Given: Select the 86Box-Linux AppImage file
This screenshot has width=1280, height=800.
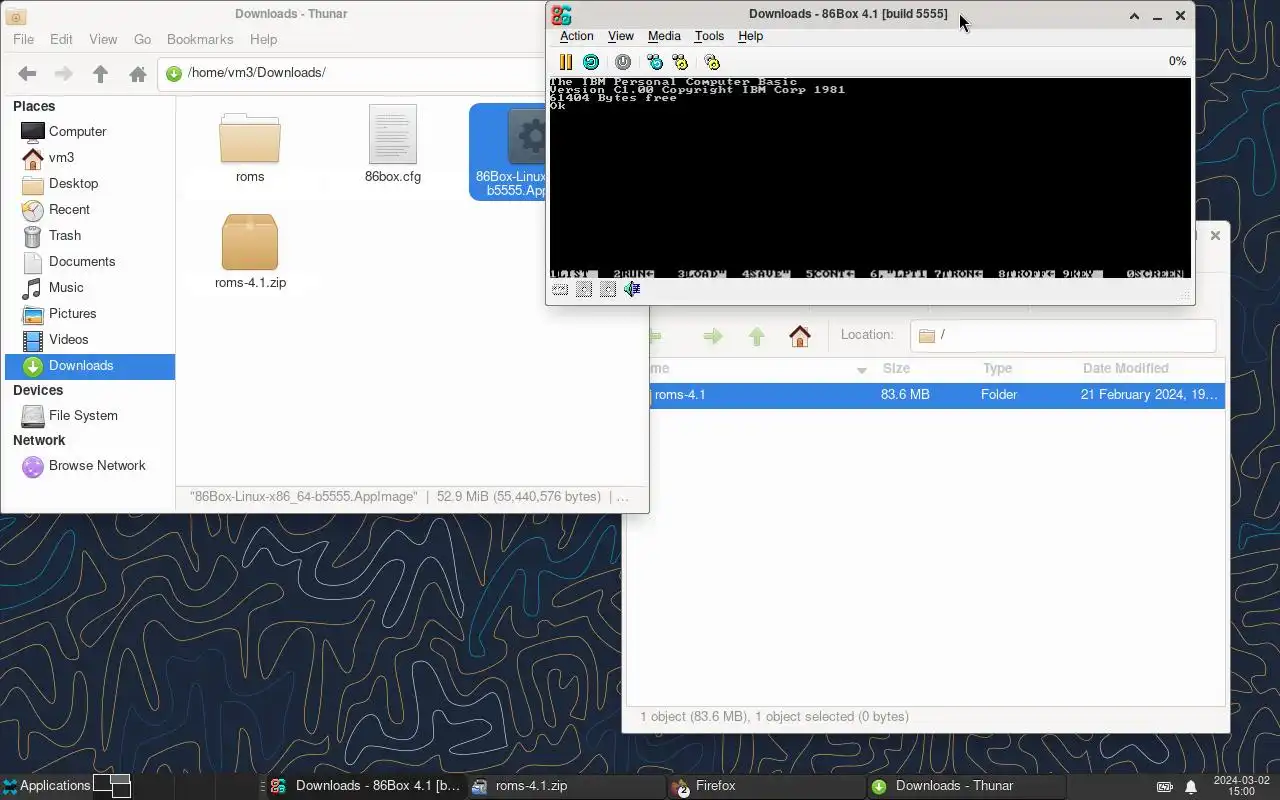Looking at the screenshot, I should (508, 150).
